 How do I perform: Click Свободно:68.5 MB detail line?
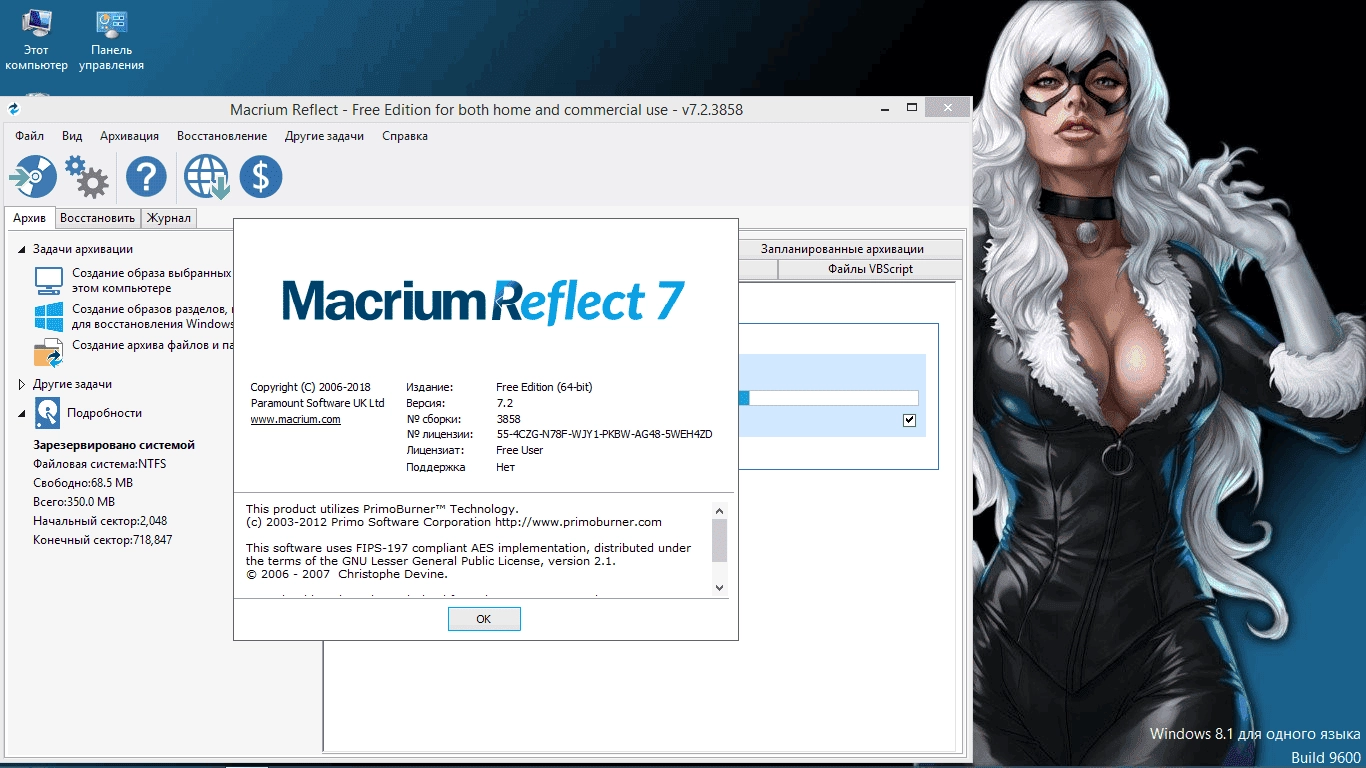[x=83, y=483]
